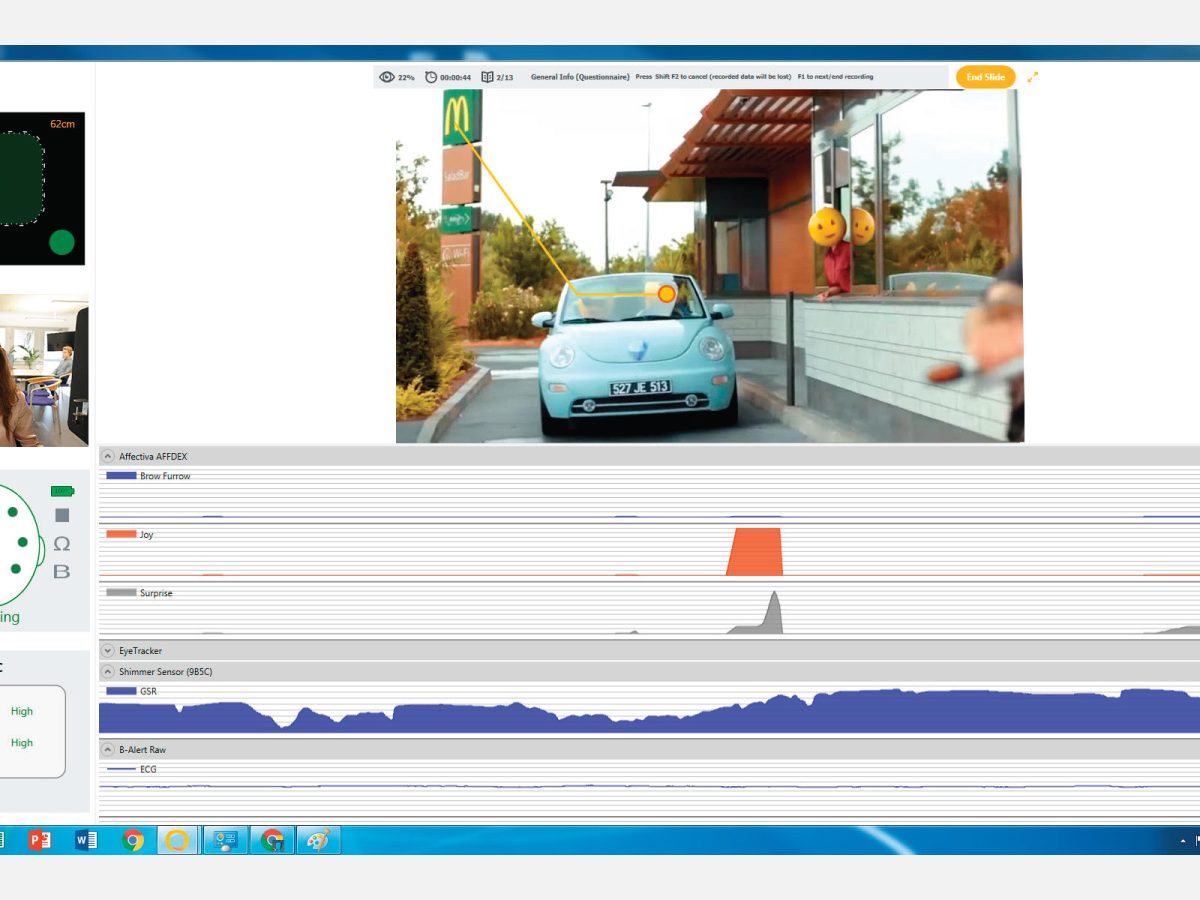
Task: Click the Surprise gray legend swatch
Action: pos(121,593)
